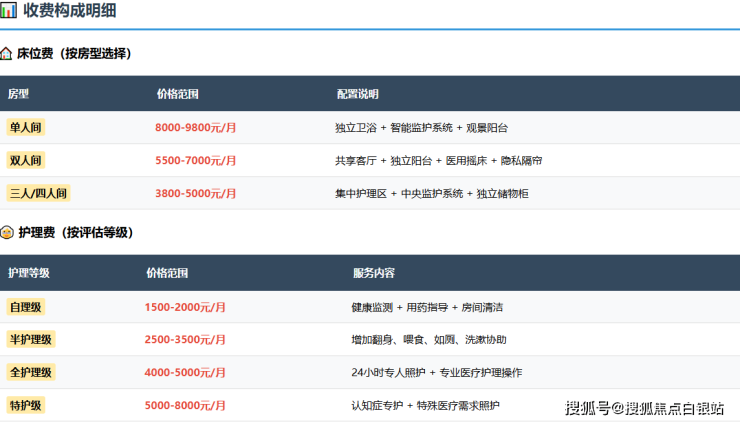Click the 5000-8000元/月 price
The image size is (740, 424).
pyautogui.click(x=185, y=405)
